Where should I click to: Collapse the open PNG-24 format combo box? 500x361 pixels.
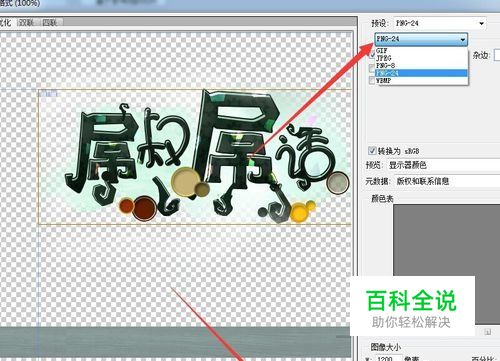point(421,39)
